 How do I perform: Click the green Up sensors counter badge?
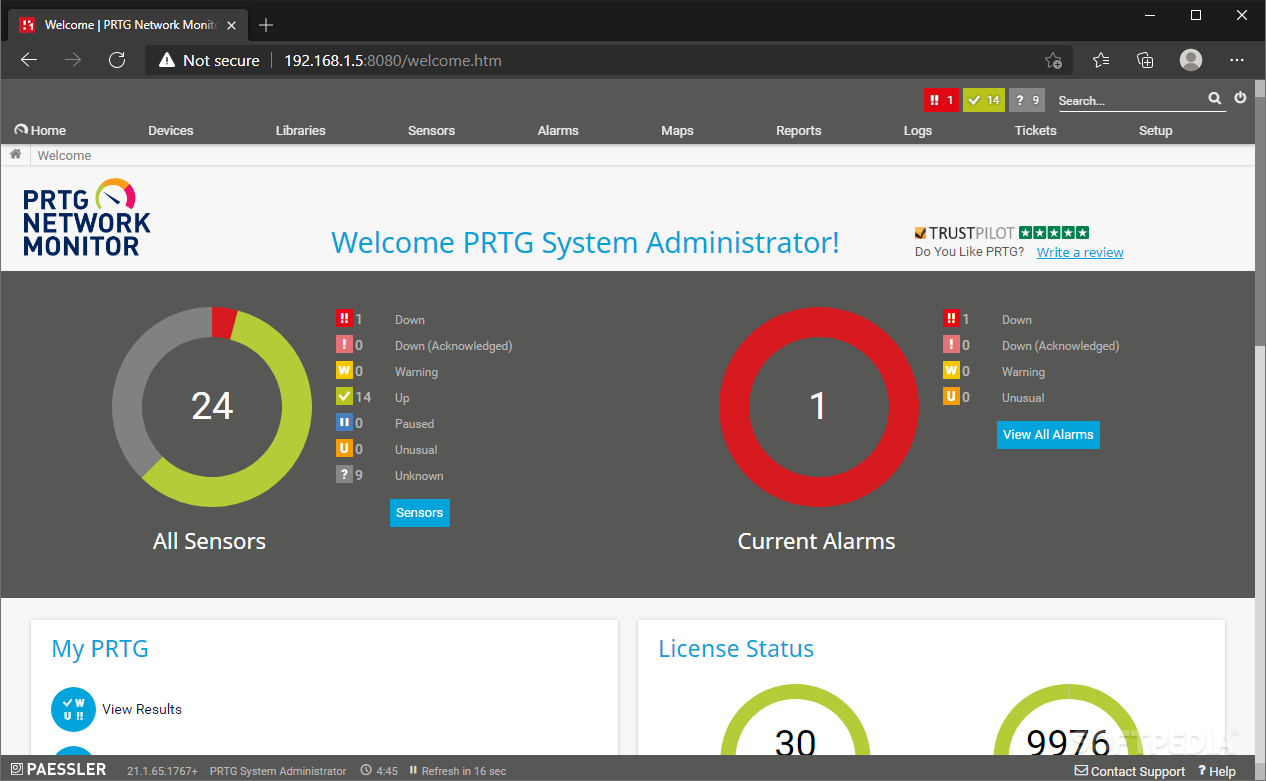point(984,100)
